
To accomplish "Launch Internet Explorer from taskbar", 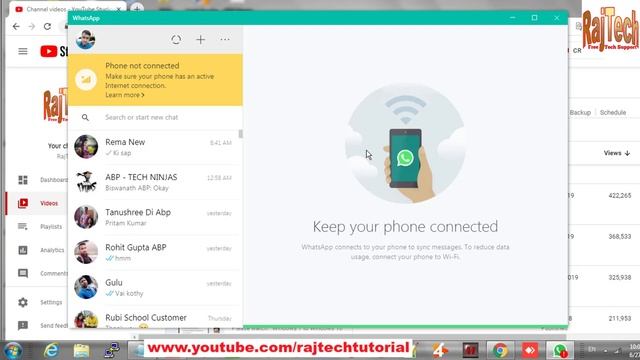I will click(52, 351).
